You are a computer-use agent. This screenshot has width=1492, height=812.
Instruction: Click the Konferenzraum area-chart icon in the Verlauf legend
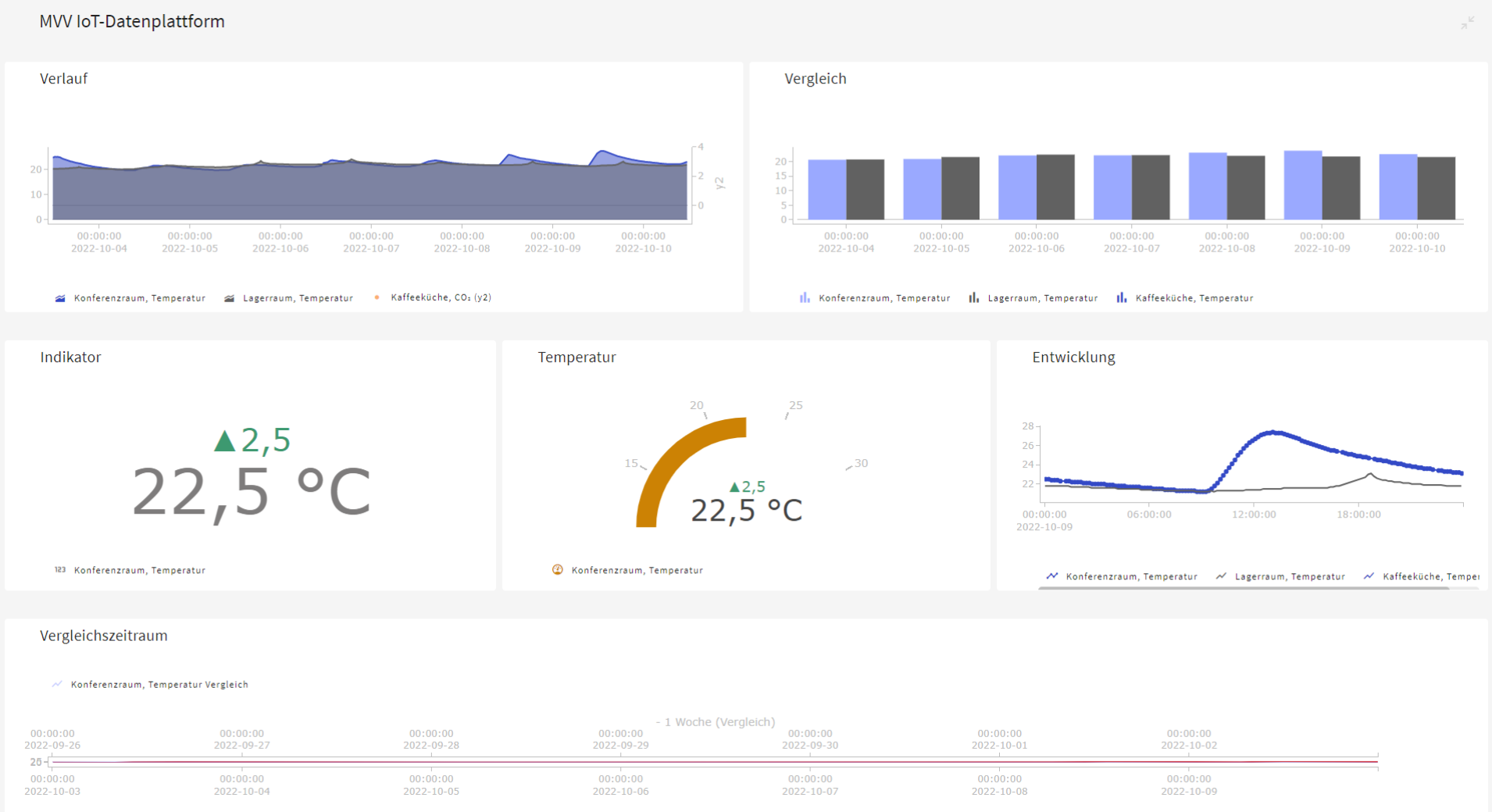[60, 298]
